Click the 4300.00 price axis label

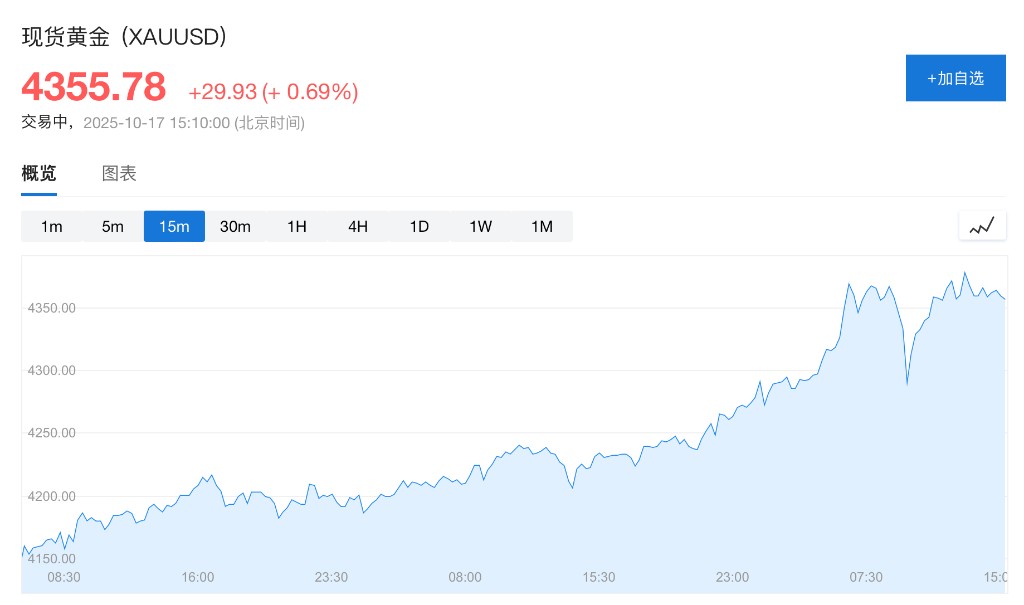52,370
